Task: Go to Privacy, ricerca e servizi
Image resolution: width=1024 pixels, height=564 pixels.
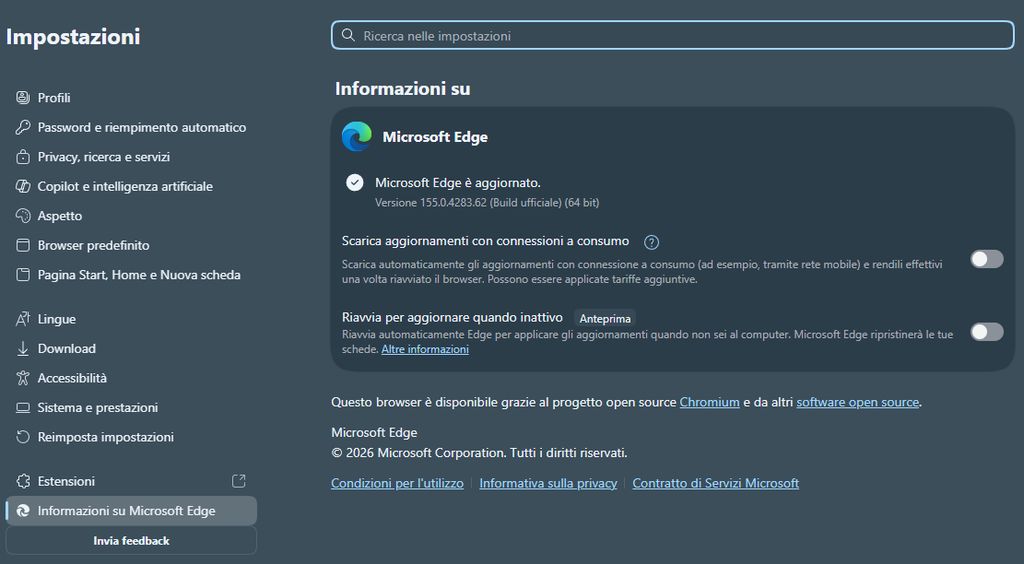Action: click(131, 157)
